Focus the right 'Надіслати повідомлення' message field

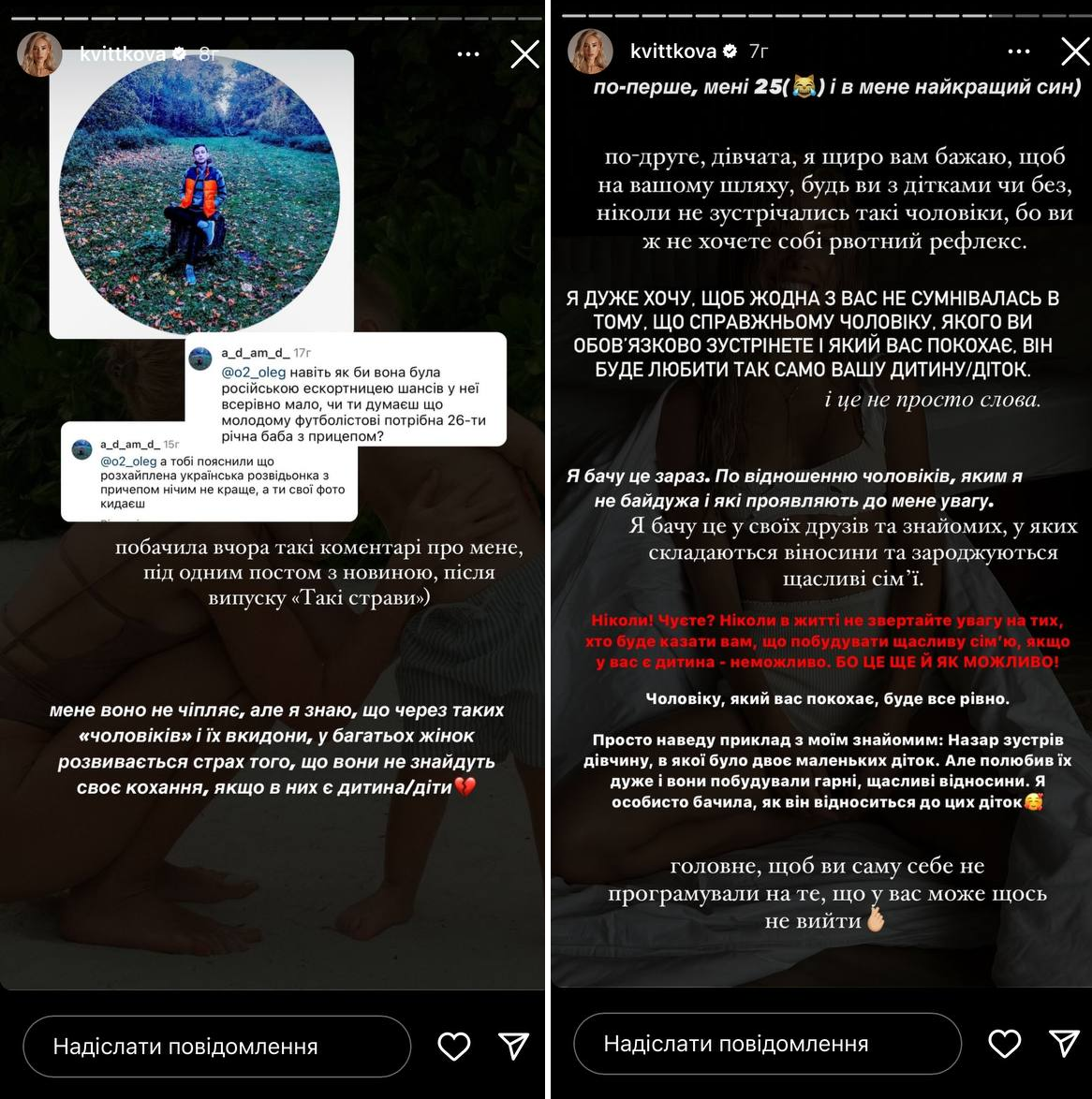point(767,1044)
